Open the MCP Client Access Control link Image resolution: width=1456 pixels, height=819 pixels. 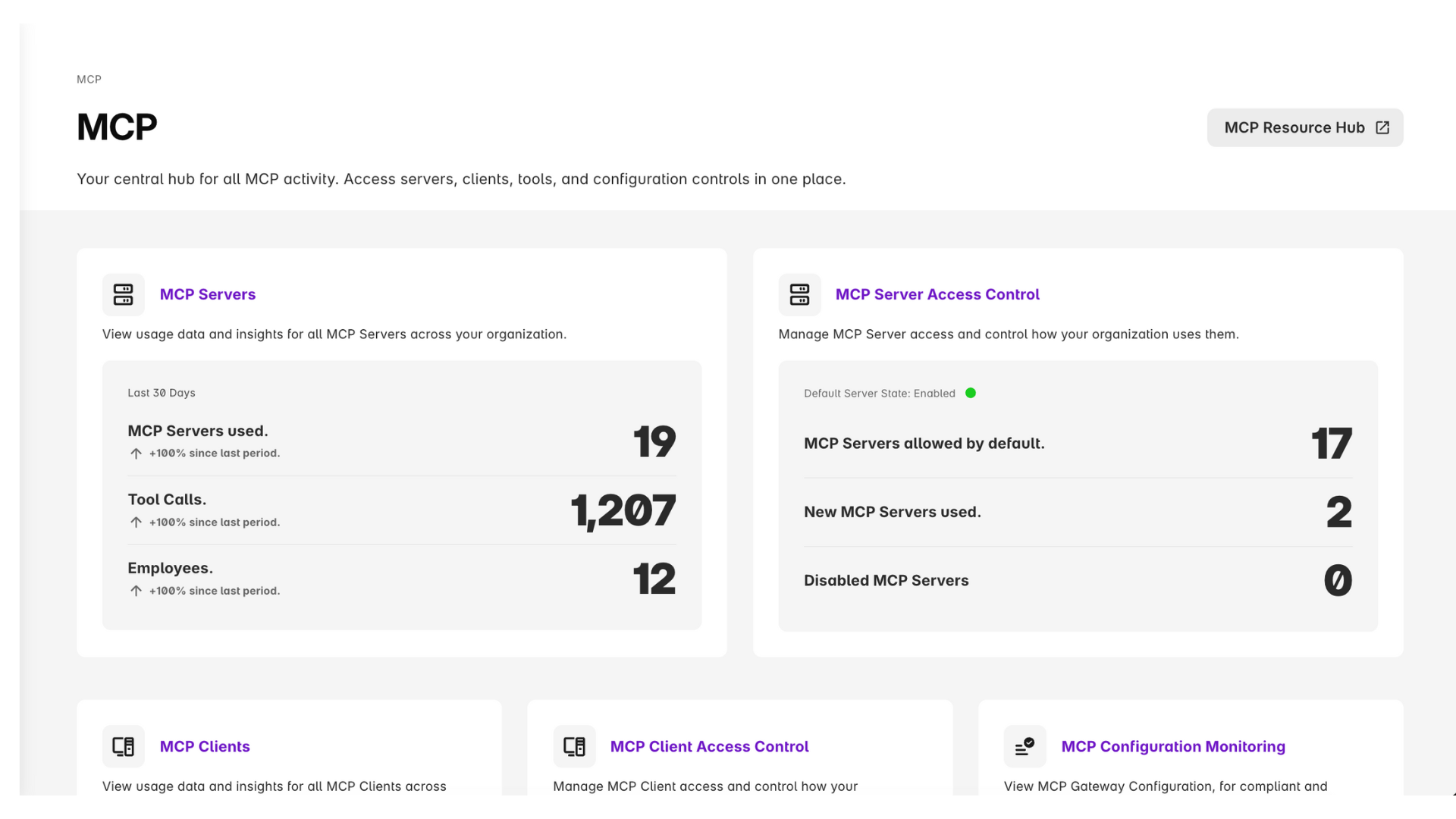(709, 746)
